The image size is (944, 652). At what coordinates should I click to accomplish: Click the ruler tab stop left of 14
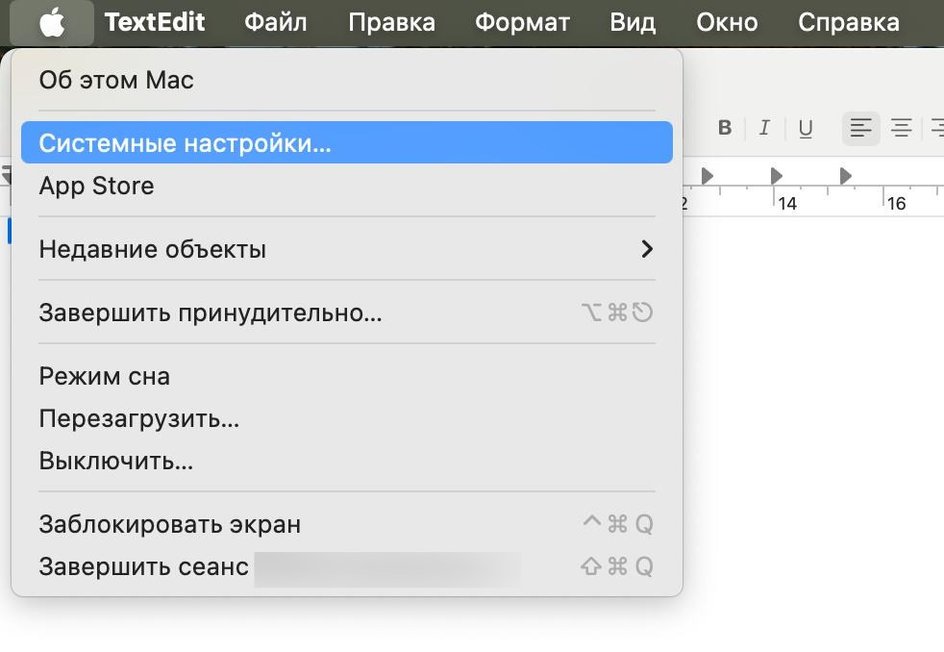click(707, 176)
